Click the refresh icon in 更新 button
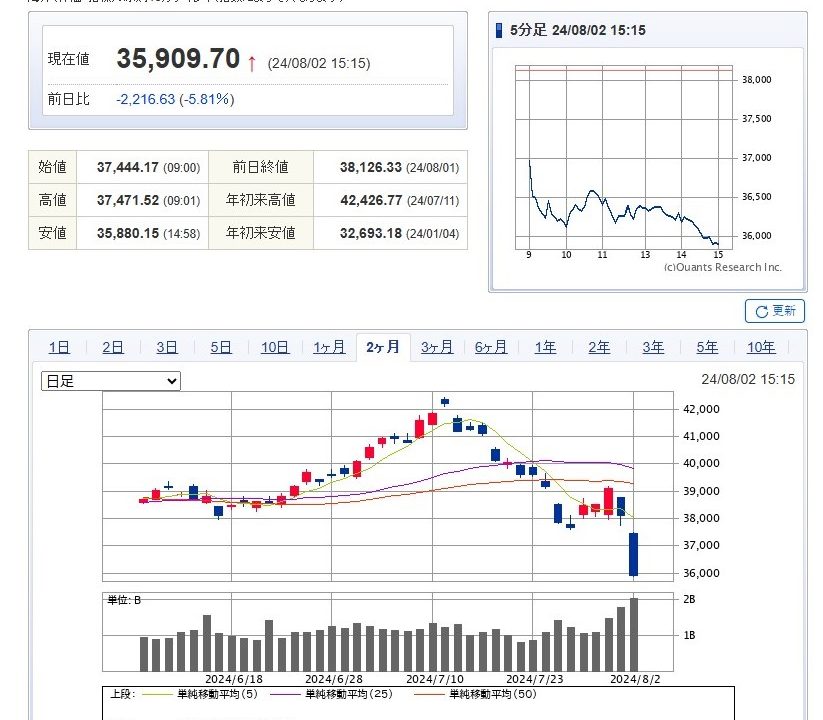The image size is (823, 720). point(760,311)
